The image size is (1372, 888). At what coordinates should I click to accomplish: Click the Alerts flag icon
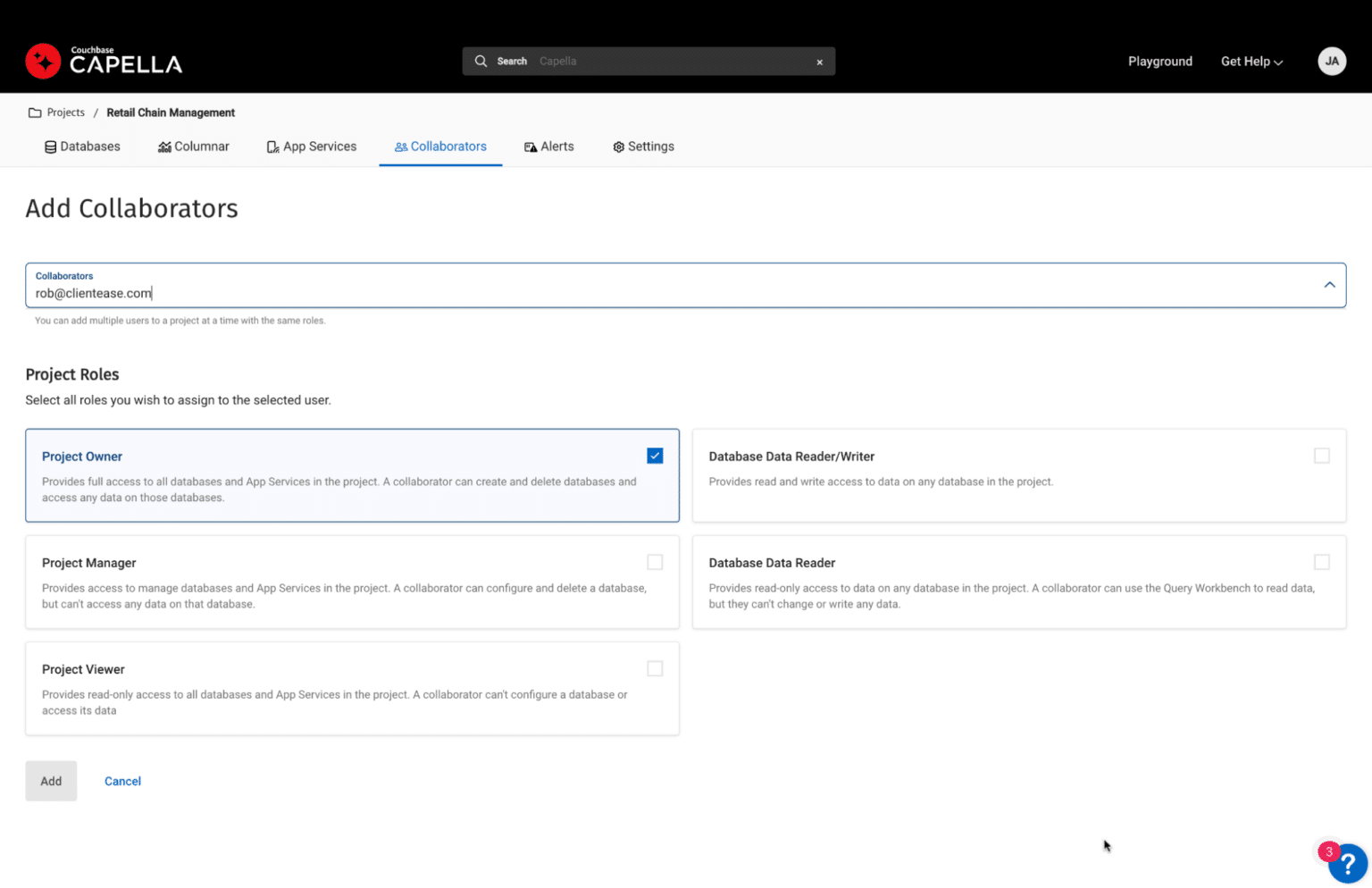tap(531, 146)
